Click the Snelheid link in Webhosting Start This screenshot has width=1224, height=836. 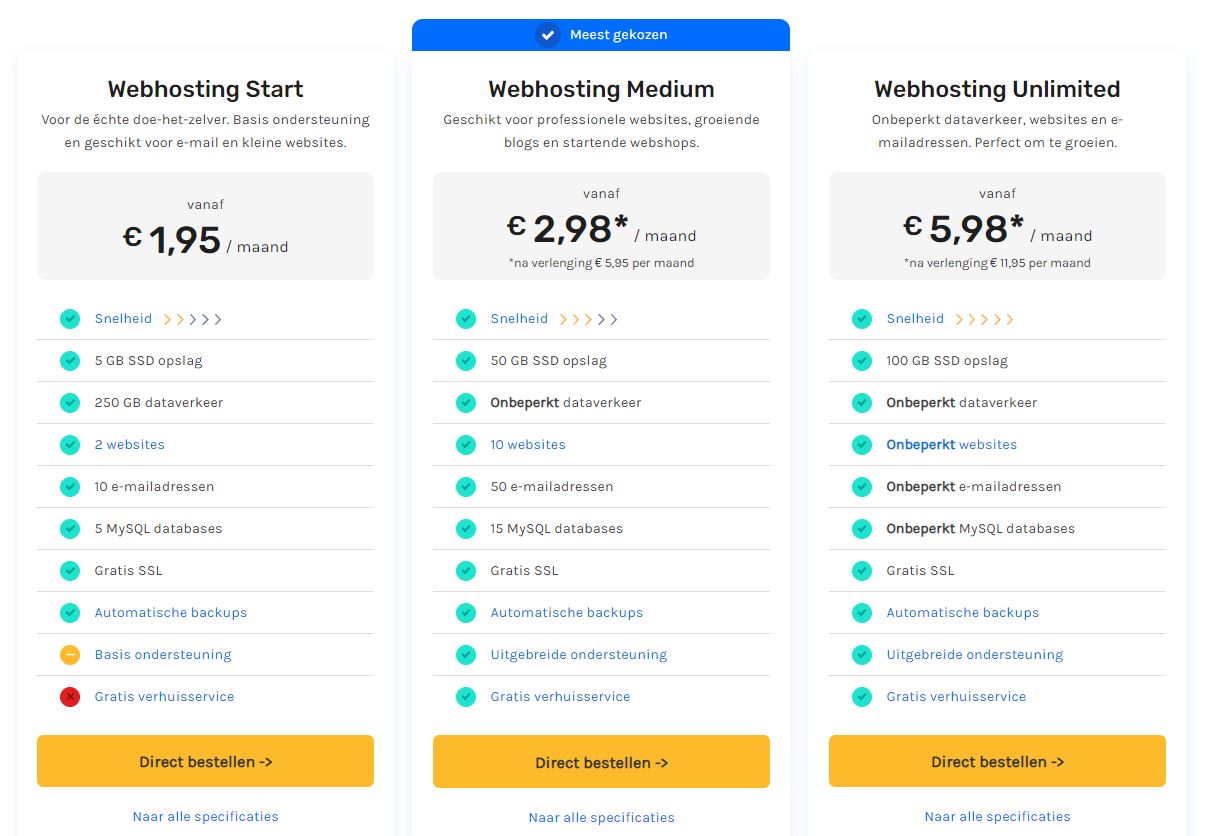123,319
